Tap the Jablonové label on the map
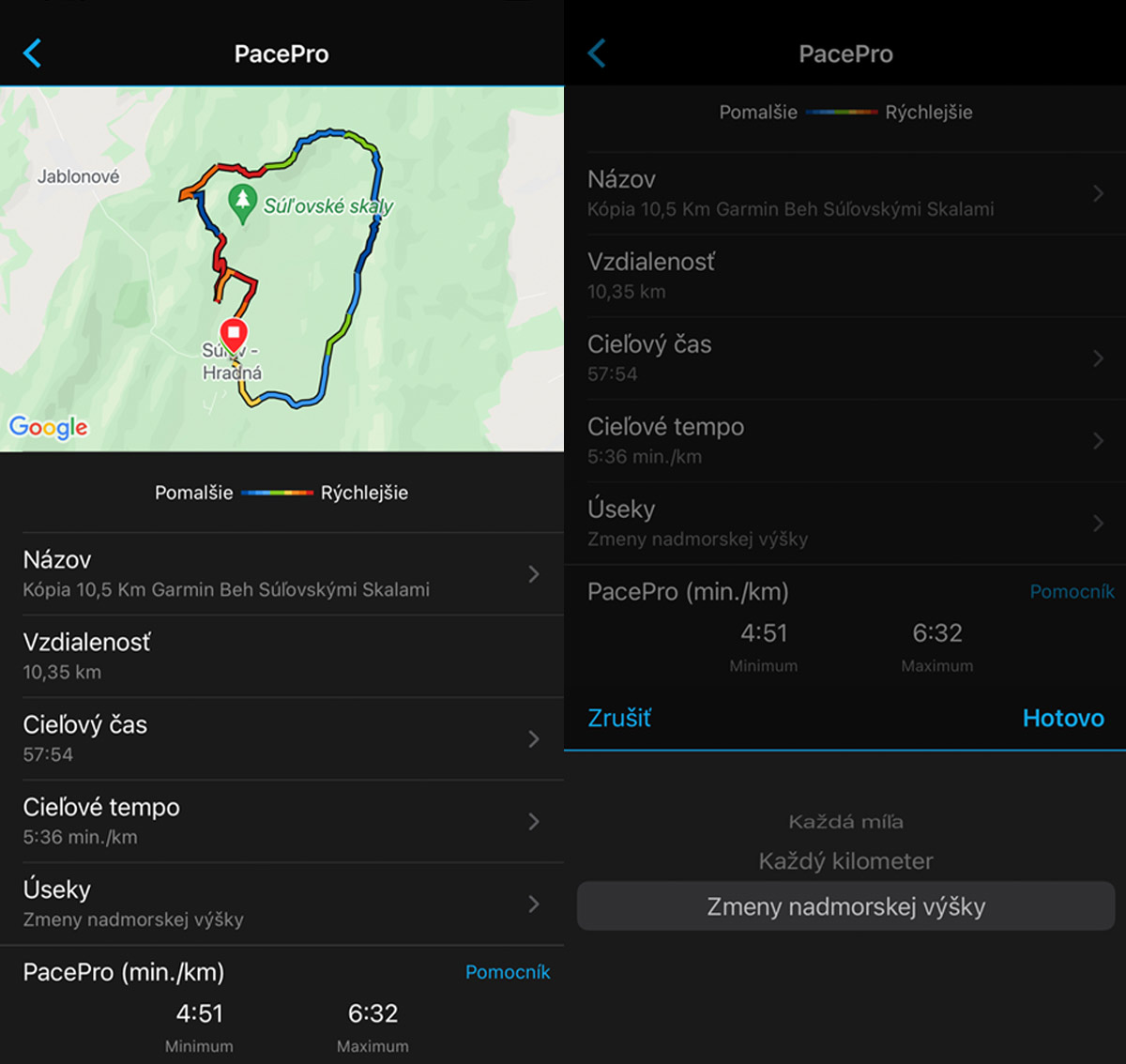Image resolution: width=1126 pixels, height=1064 pixels. click(78, 176)
